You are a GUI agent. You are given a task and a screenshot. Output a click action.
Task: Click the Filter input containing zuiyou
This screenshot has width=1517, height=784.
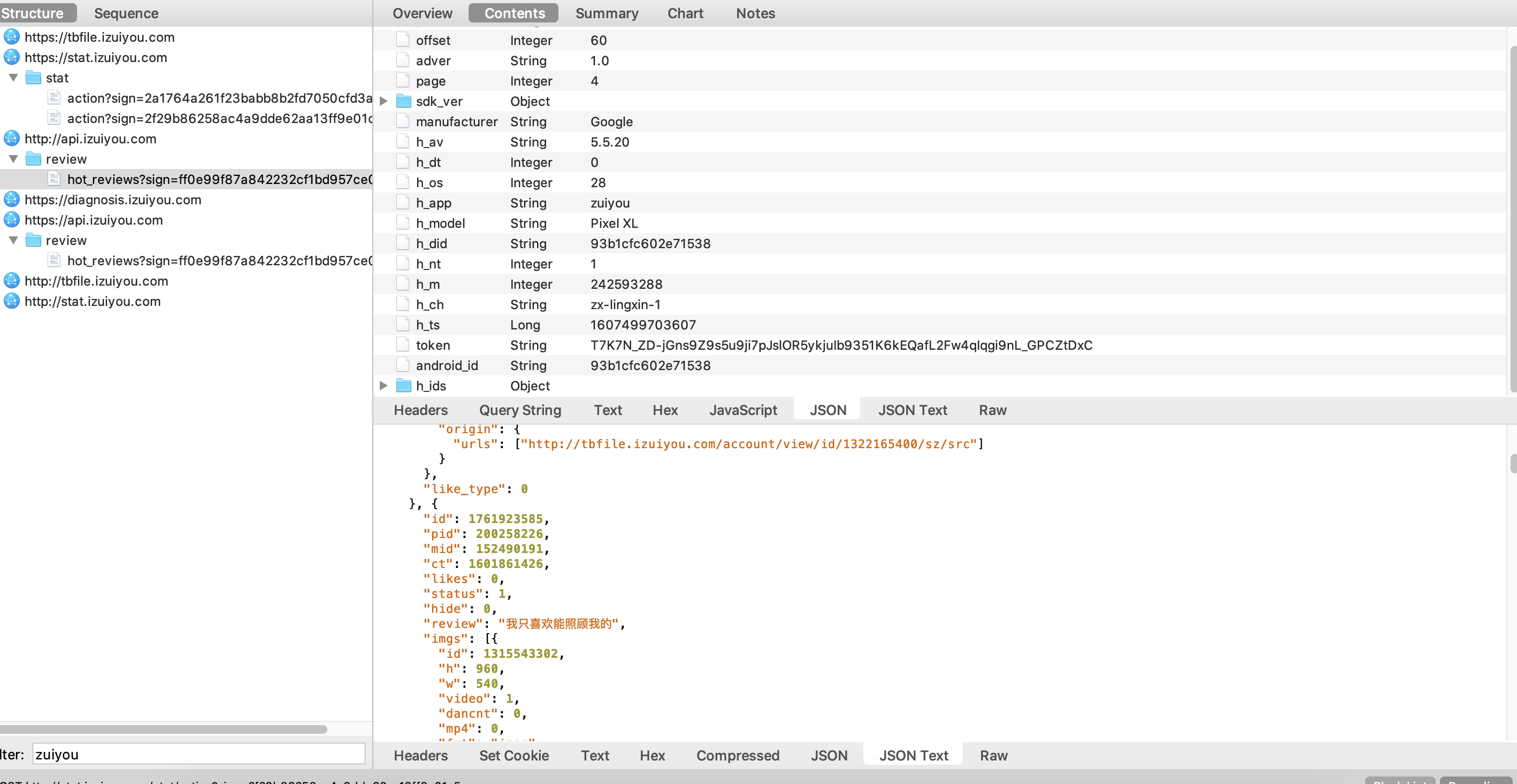click(x=198, y=754)
